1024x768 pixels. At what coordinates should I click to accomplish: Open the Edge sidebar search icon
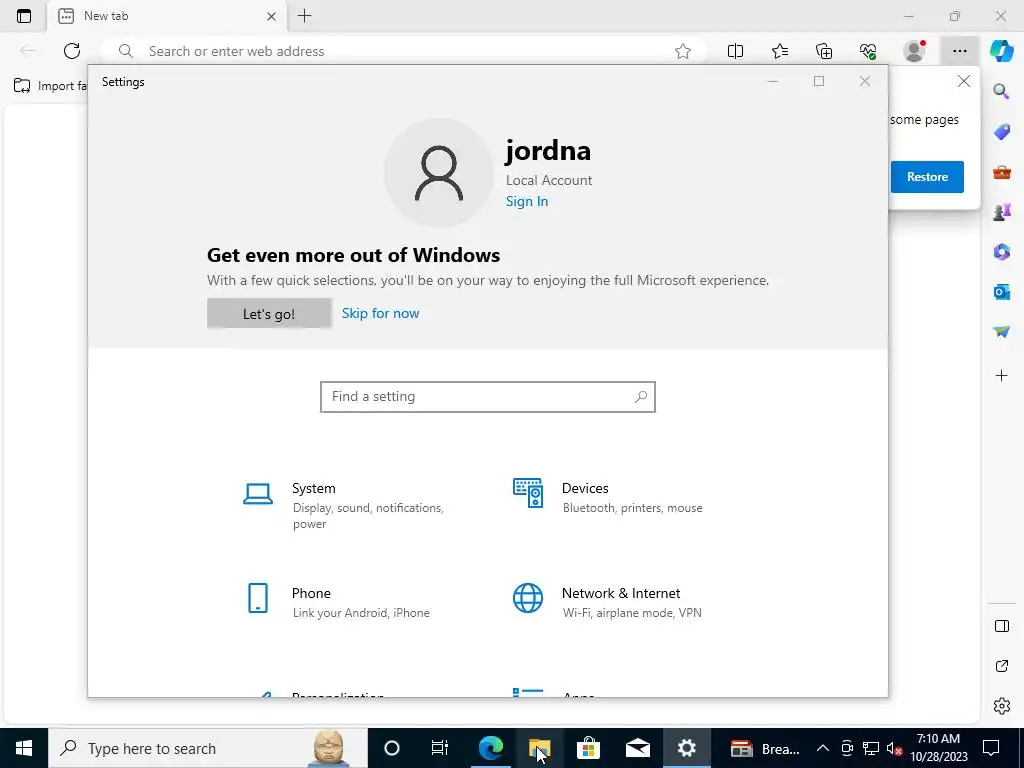tap(1001, 91)
